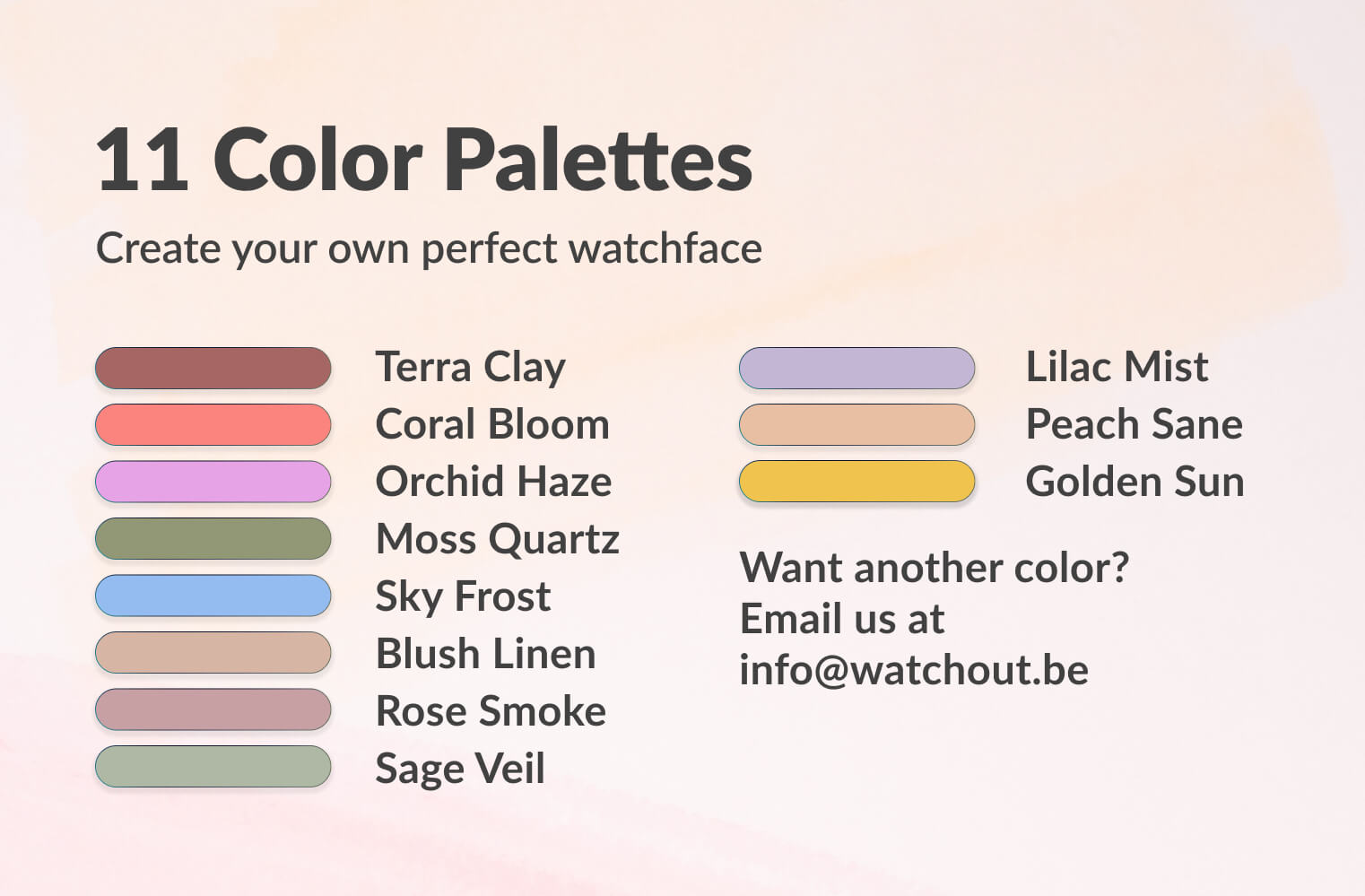Click the Terra Clay text label
The image size is (1365, 896).
(x=471, y=368)
